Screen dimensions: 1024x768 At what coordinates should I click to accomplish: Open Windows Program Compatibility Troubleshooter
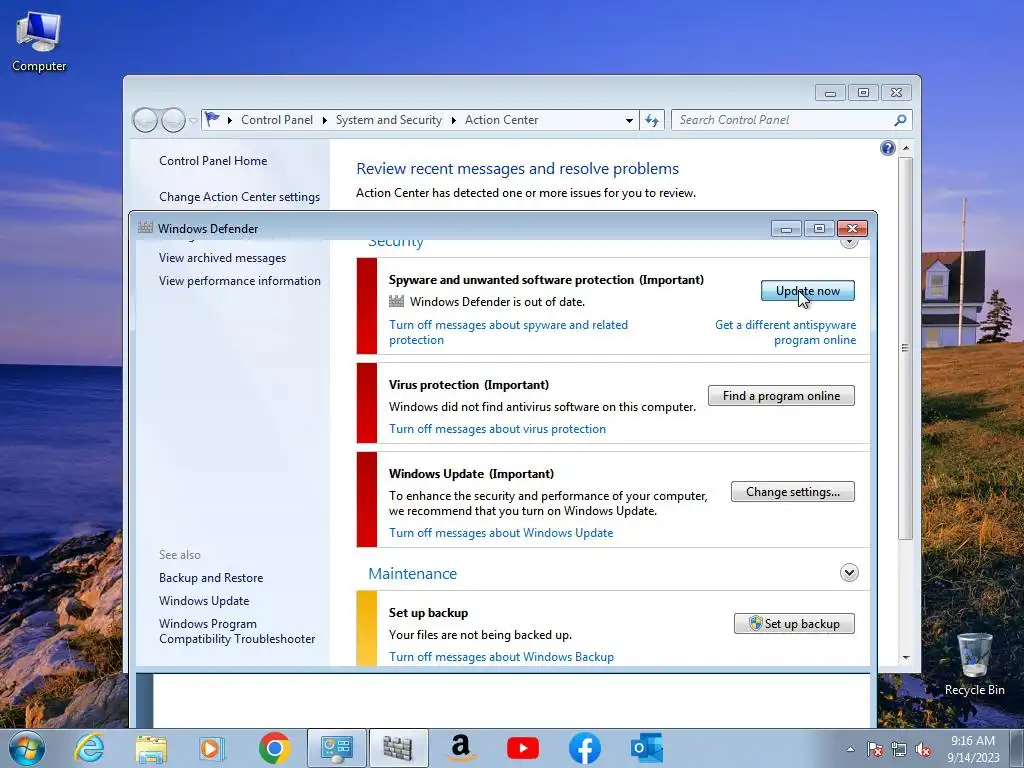pyautogui.click(x=237, y=632)
